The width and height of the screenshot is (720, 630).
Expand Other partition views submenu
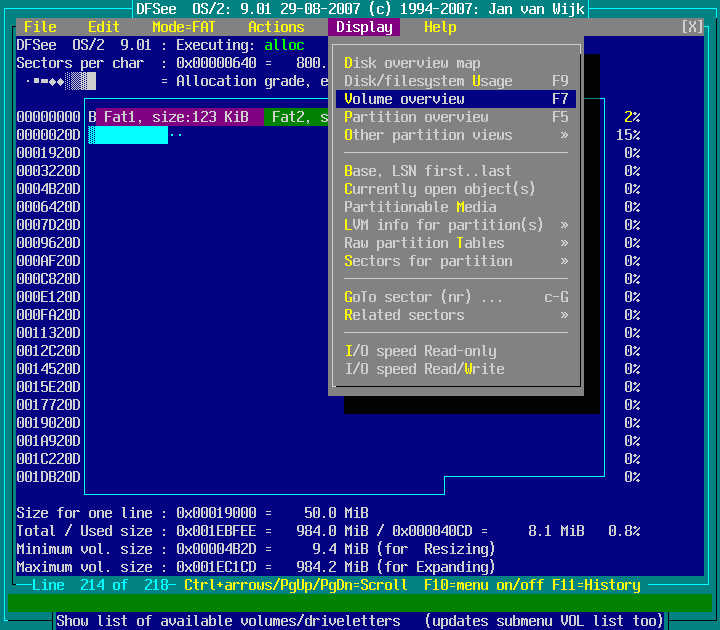(x=428, y=135)
